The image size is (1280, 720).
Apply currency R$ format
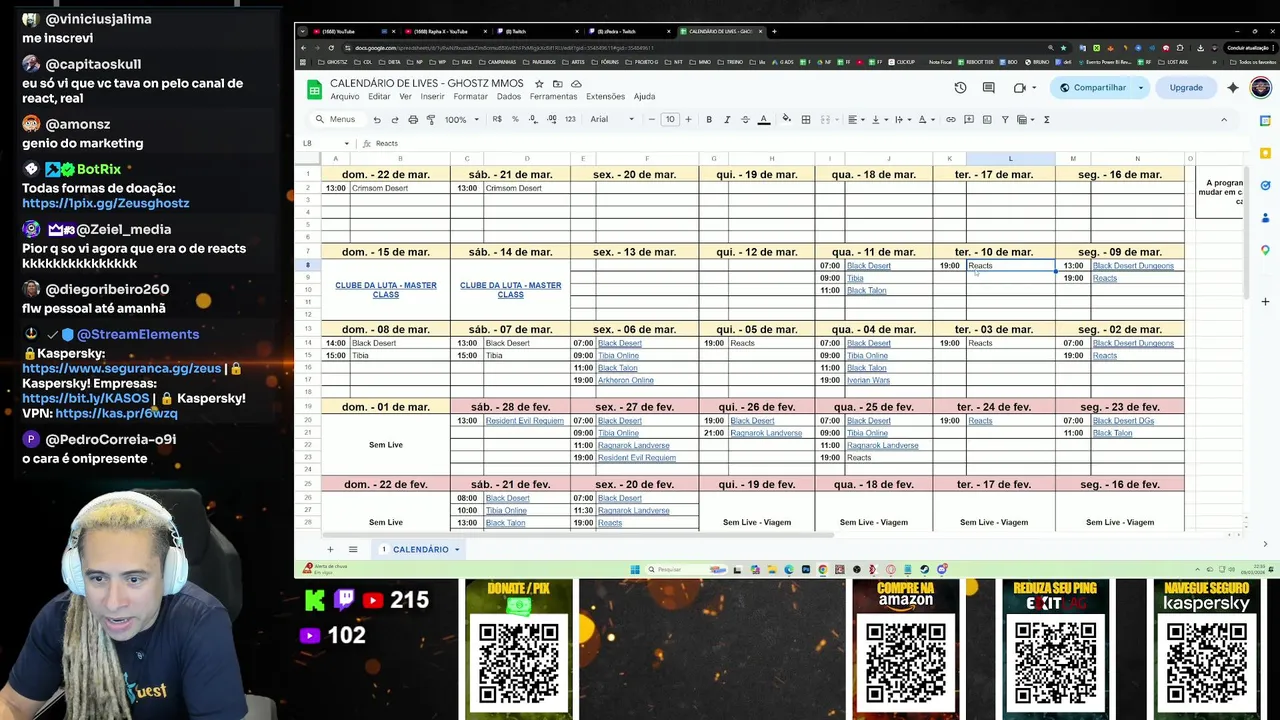pos(497,119)
